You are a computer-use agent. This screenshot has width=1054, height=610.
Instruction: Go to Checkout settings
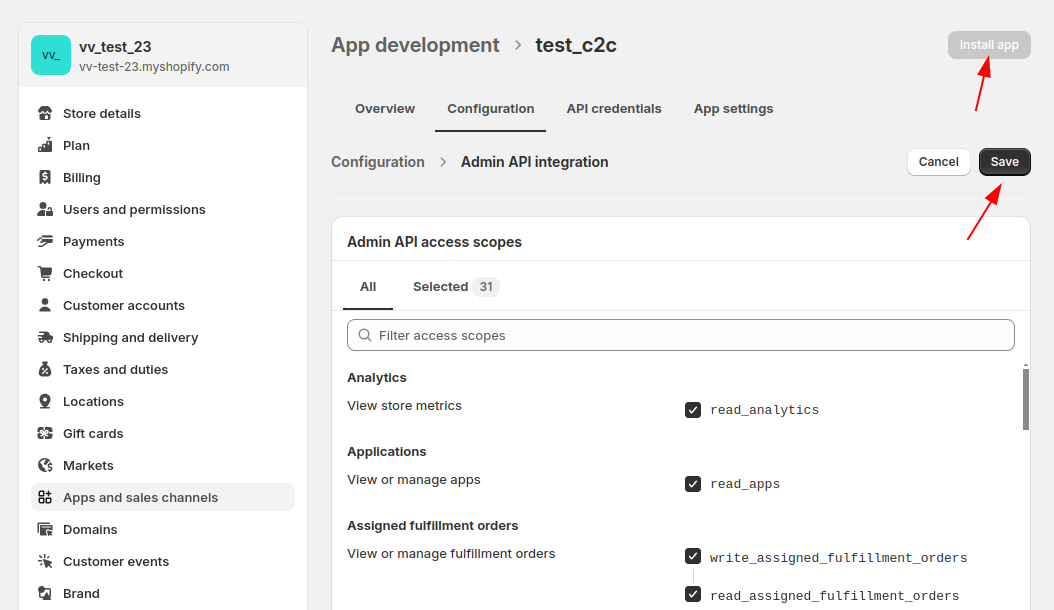click(x=163, y=274)
